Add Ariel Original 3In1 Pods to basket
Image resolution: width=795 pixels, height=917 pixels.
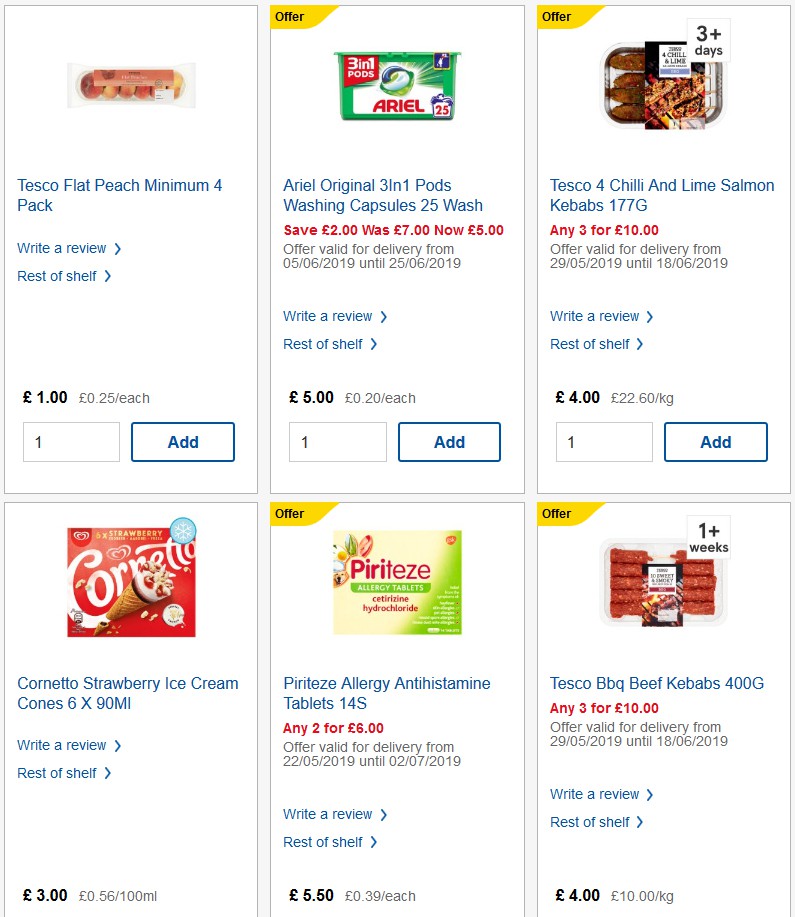coord(449,441)
